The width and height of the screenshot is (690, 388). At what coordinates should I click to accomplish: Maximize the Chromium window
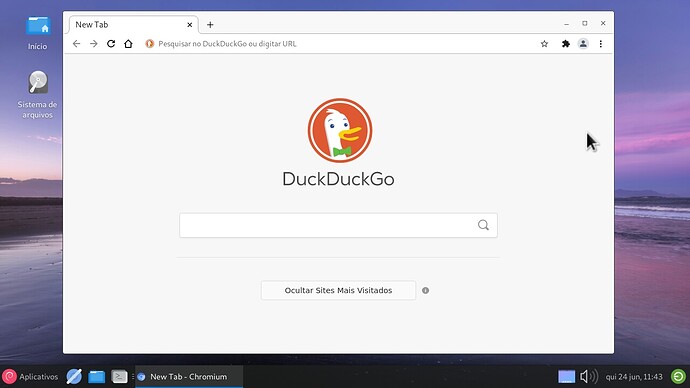pyautogui.click(x=585, y=23)
